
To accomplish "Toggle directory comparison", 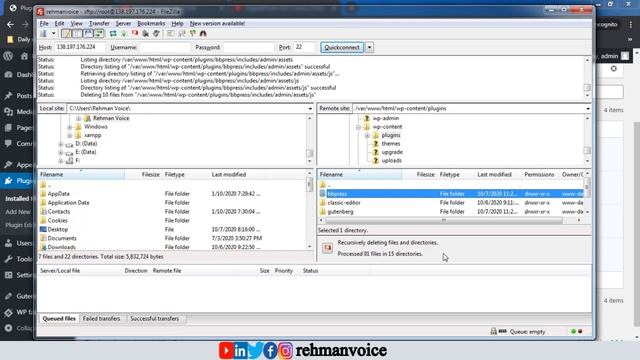I will coord(182,33).
